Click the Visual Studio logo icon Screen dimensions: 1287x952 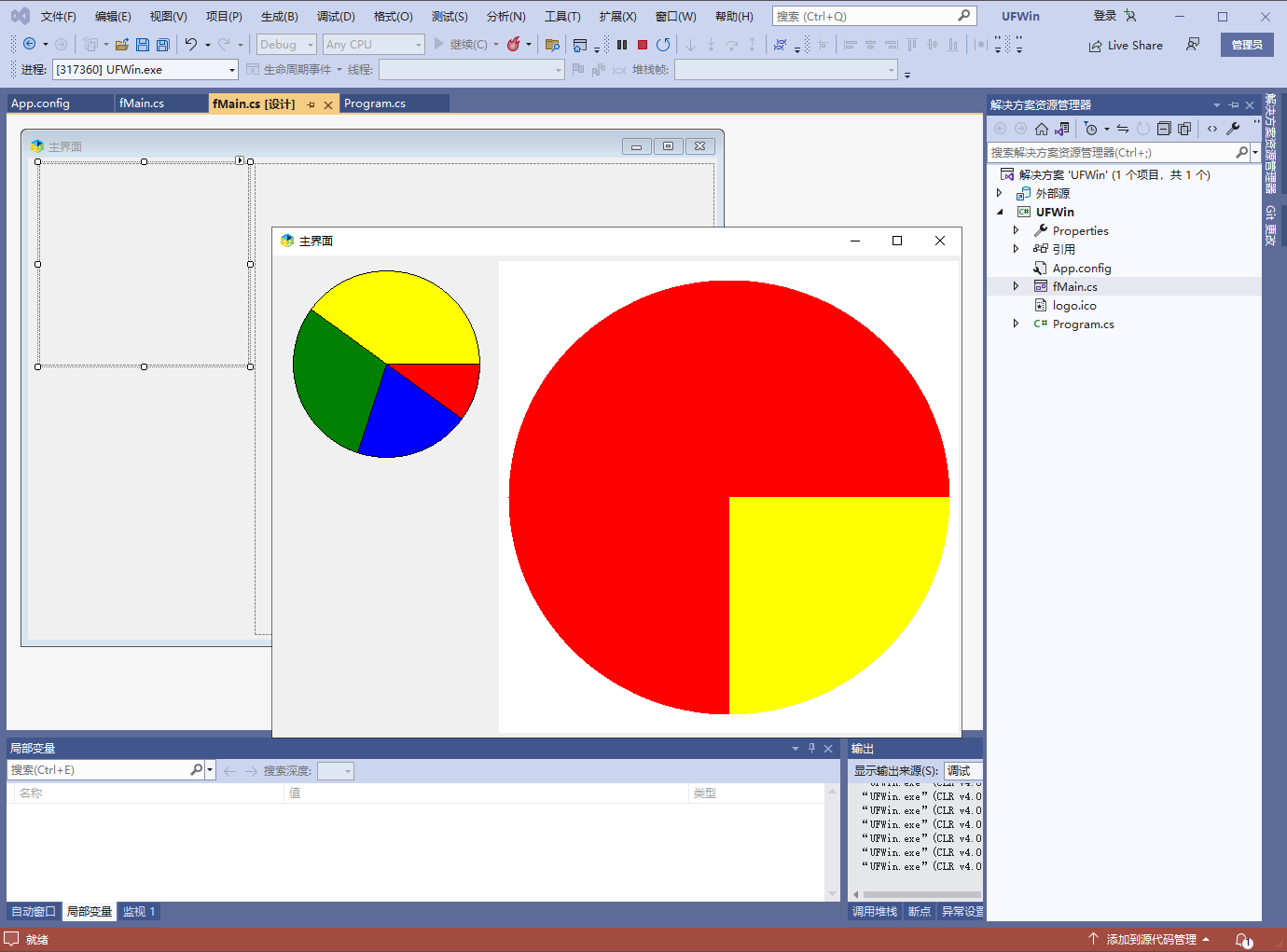click(x=21, y=16)
